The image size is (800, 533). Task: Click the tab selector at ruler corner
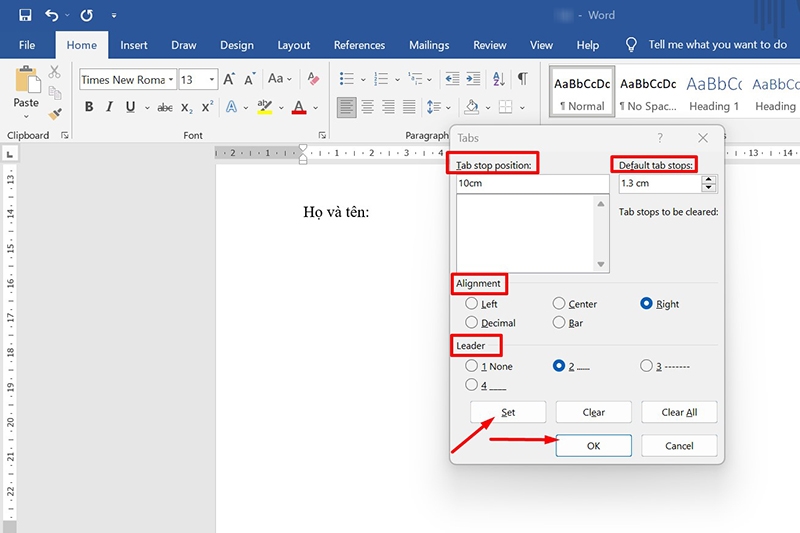[x=10, y=154]
